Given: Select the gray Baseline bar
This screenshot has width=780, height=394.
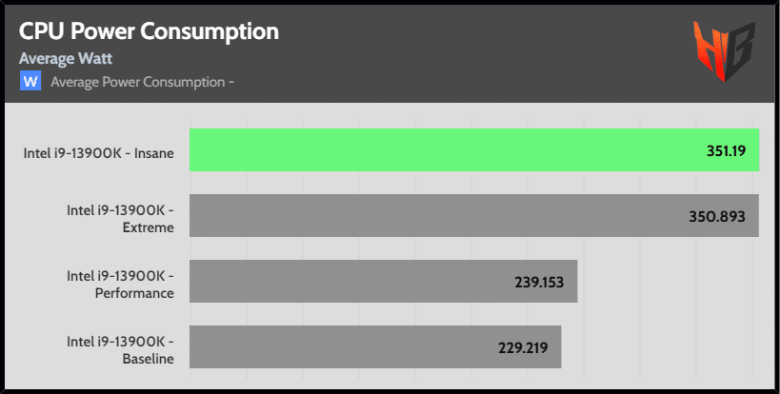Looking at the screenshot, I should coord(375,347).
